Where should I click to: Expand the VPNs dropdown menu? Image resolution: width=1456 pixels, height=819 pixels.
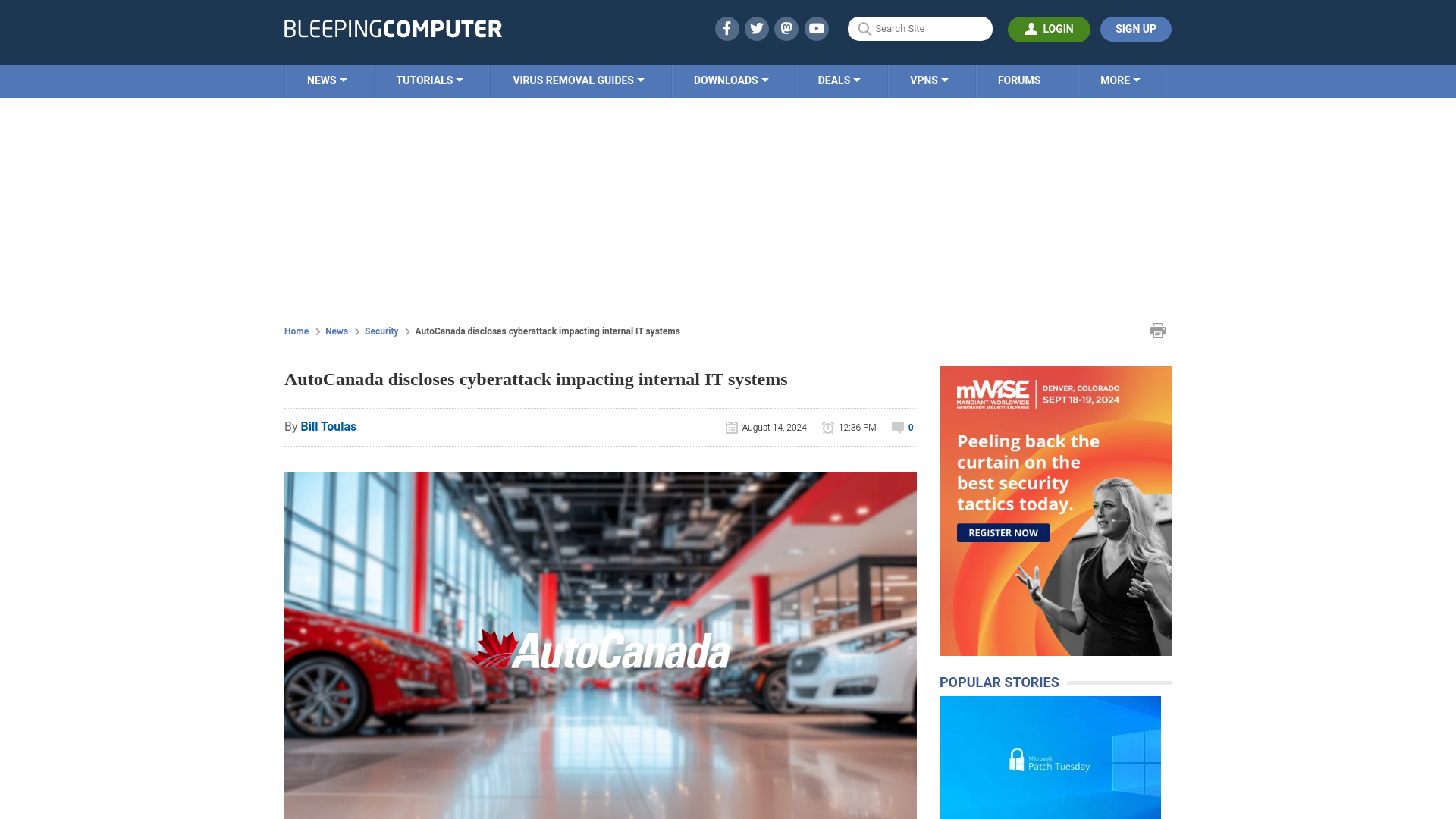[929, 80]
